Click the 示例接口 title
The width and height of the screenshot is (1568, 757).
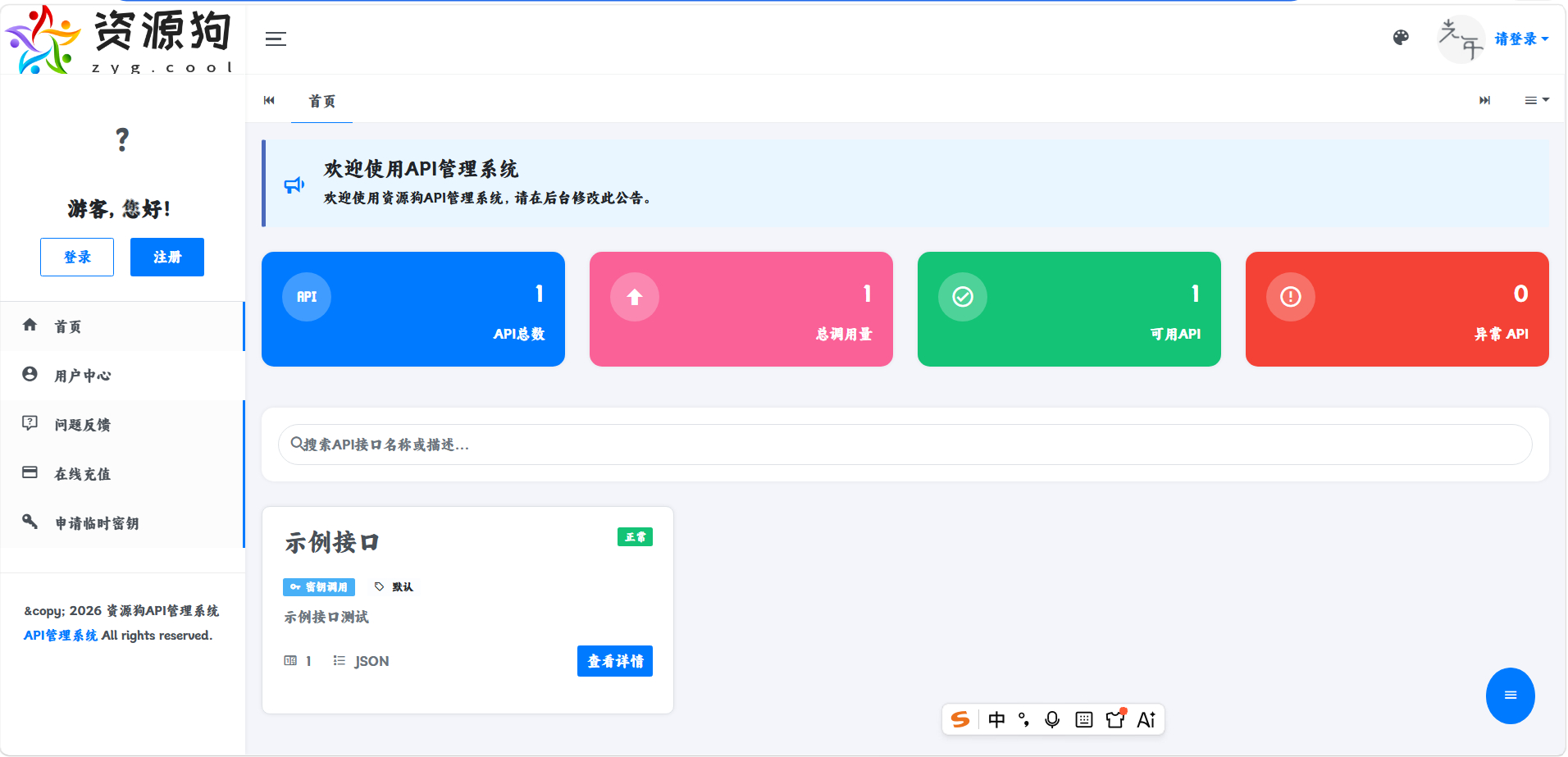click(x=331, y=542)
